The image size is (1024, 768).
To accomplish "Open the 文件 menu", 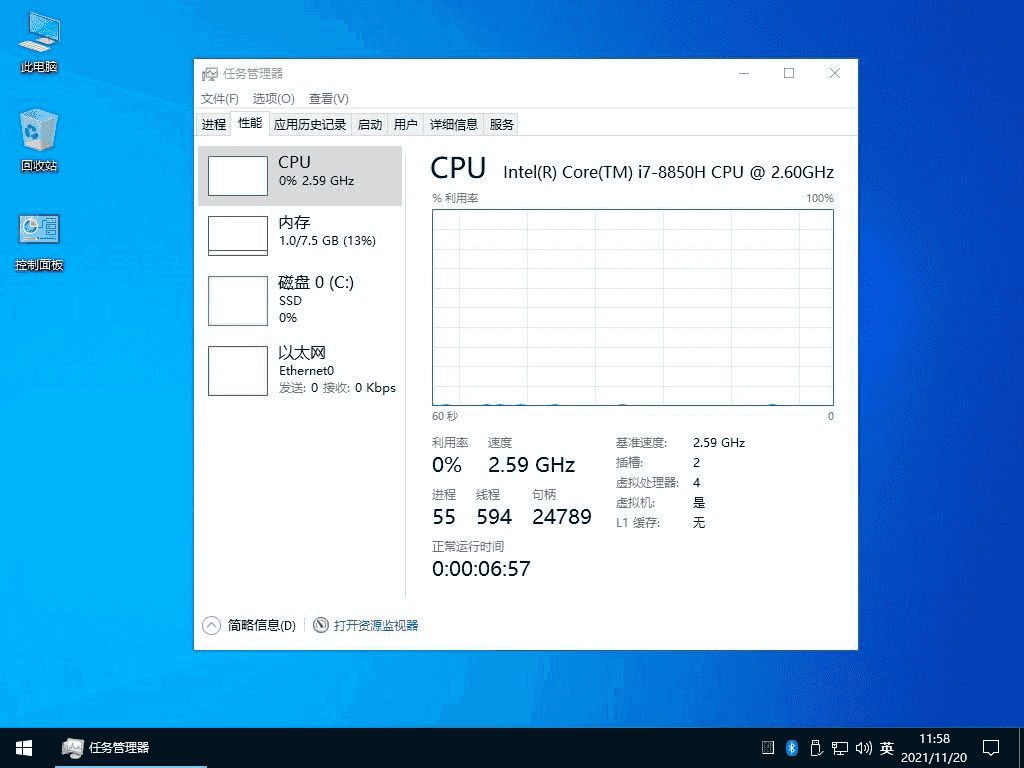I will tap(217, 98).
